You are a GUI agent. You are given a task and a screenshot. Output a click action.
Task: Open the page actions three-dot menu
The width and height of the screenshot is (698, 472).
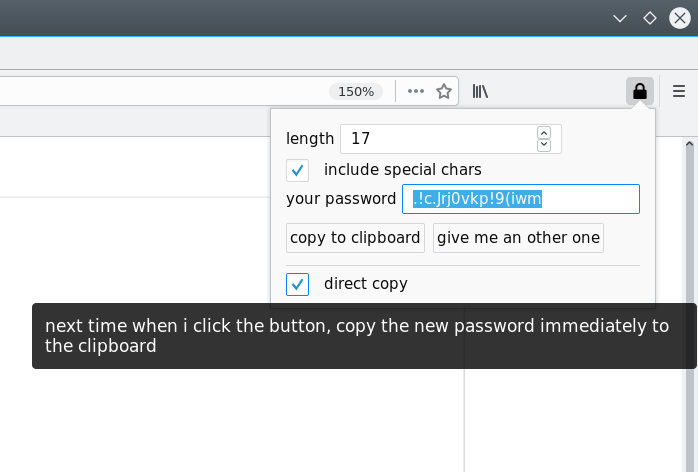coord(416,91)
